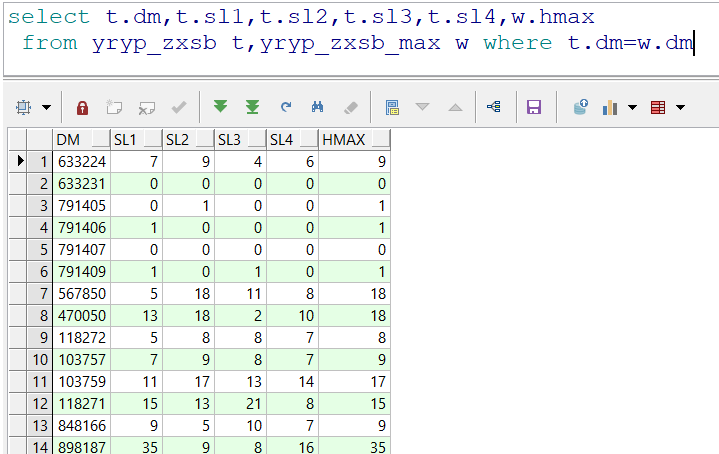Click the red lock edit-data icon
The width and height of the screenshot is (719, 454).
[83, 108]
